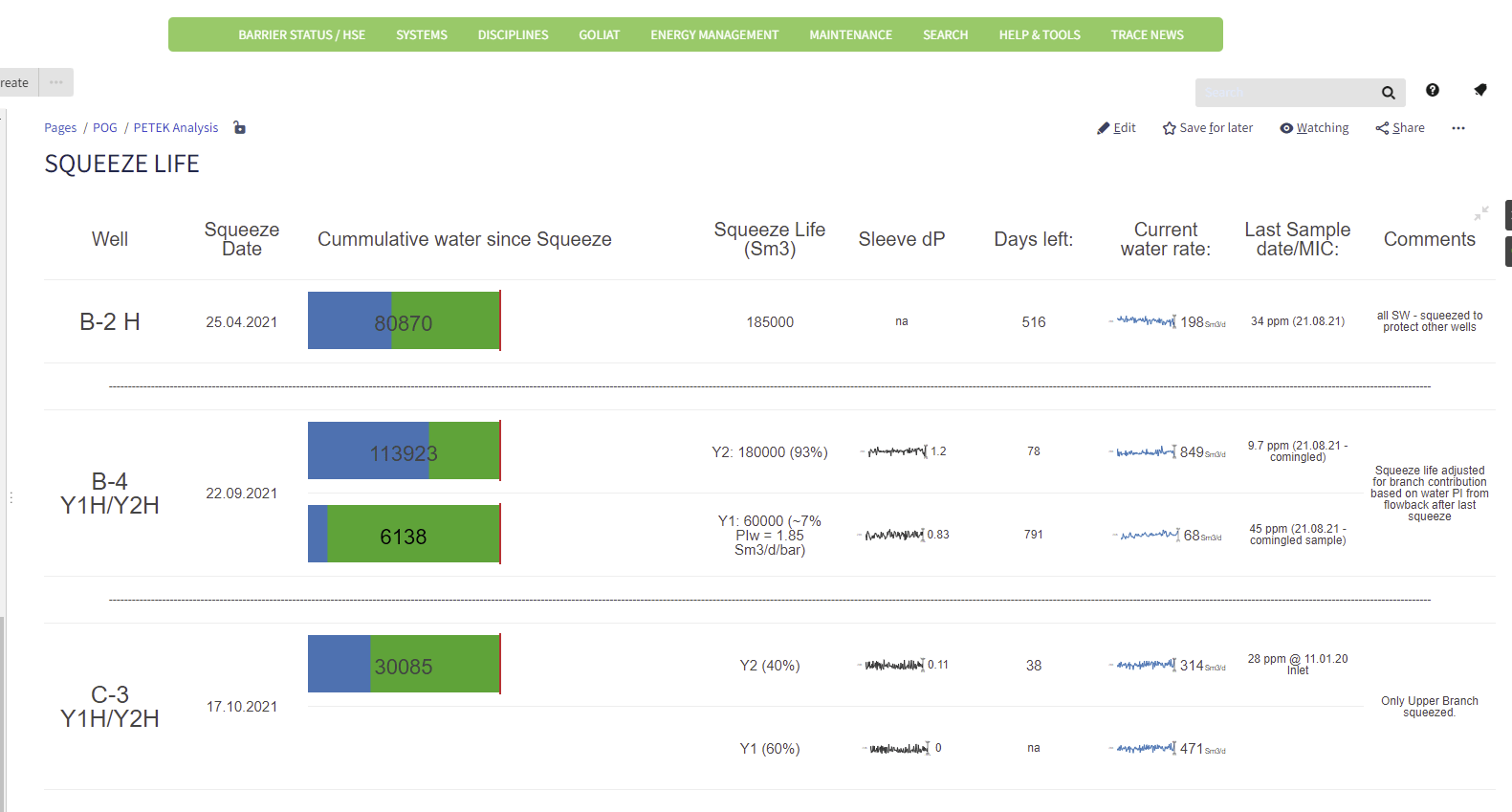Open the HELP & TOOLS menu
Image resolution: width=1512 pixels, height=812 pixels.
coord(1040,35)
